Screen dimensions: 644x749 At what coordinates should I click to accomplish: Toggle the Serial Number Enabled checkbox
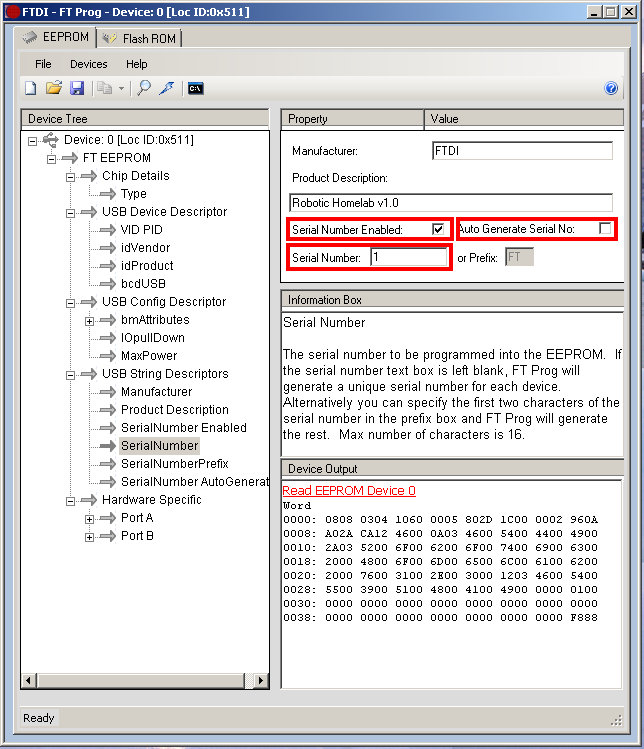438,229
